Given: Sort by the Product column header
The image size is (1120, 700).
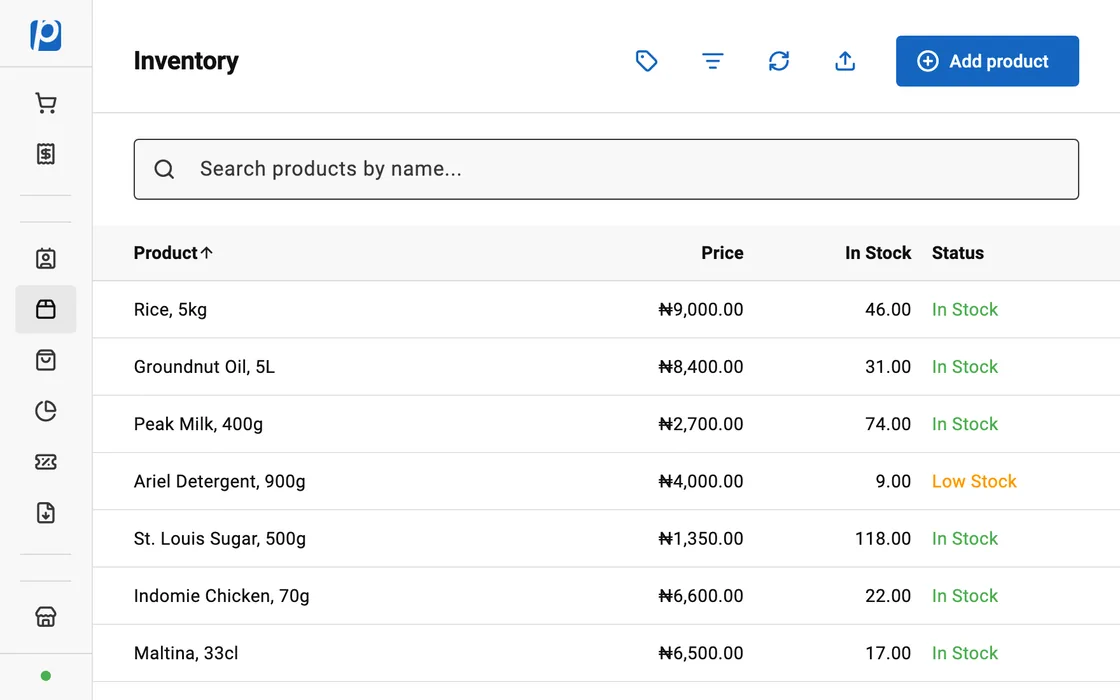Looking at the screenshot, I should 166,253.
